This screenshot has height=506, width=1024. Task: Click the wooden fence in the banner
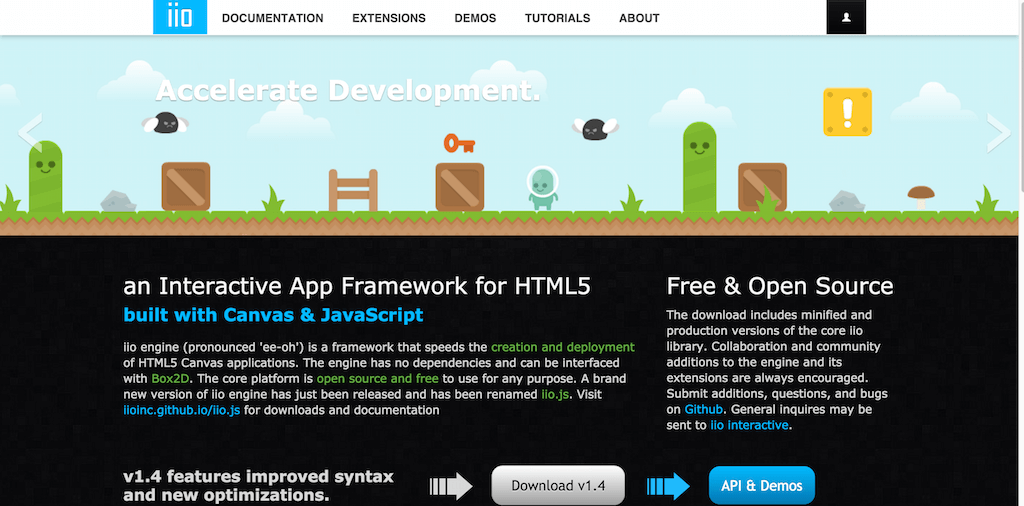353,191
